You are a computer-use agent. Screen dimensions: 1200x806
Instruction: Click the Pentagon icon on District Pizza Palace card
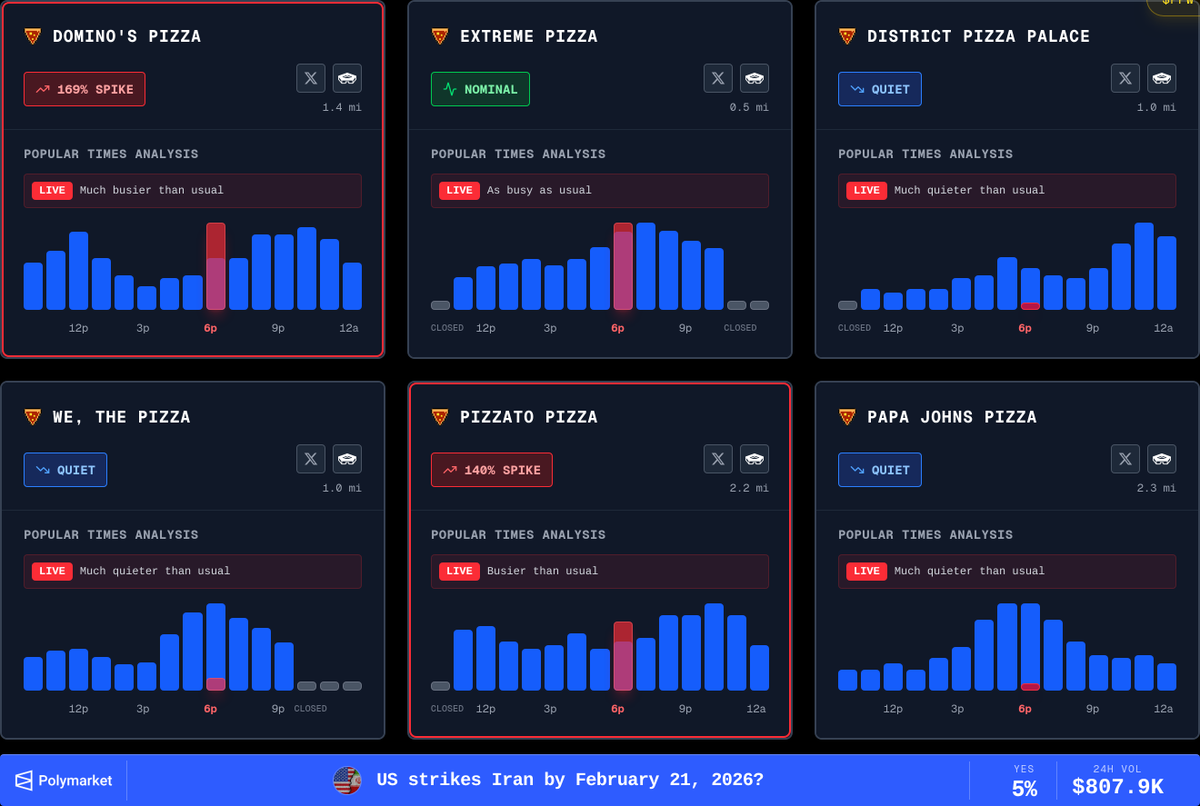coord(1162,78)
